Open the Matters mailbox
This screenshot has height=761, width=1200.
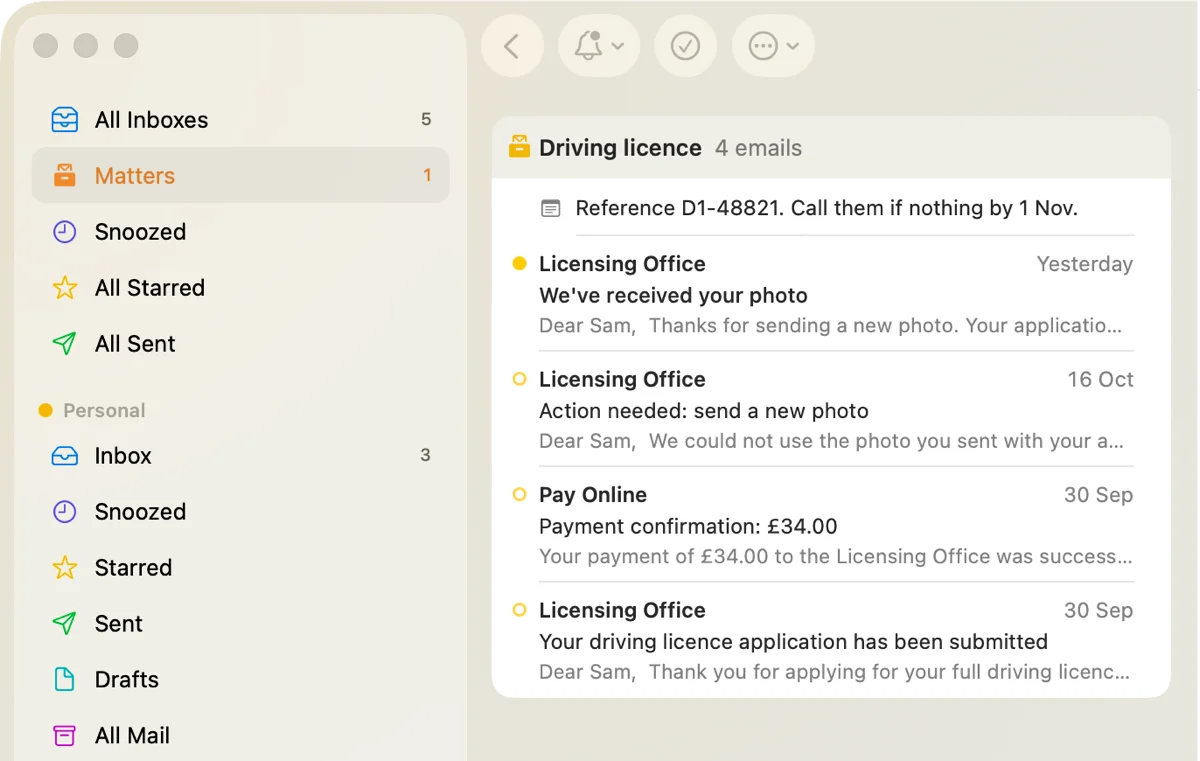[x=241, y=176]
